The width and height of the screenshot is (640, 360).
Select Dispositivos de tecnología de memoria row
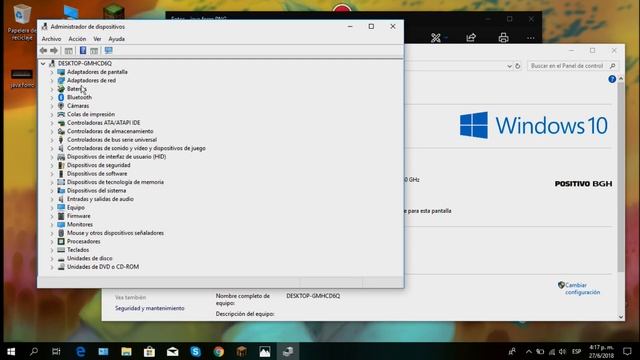click(116, 182)
